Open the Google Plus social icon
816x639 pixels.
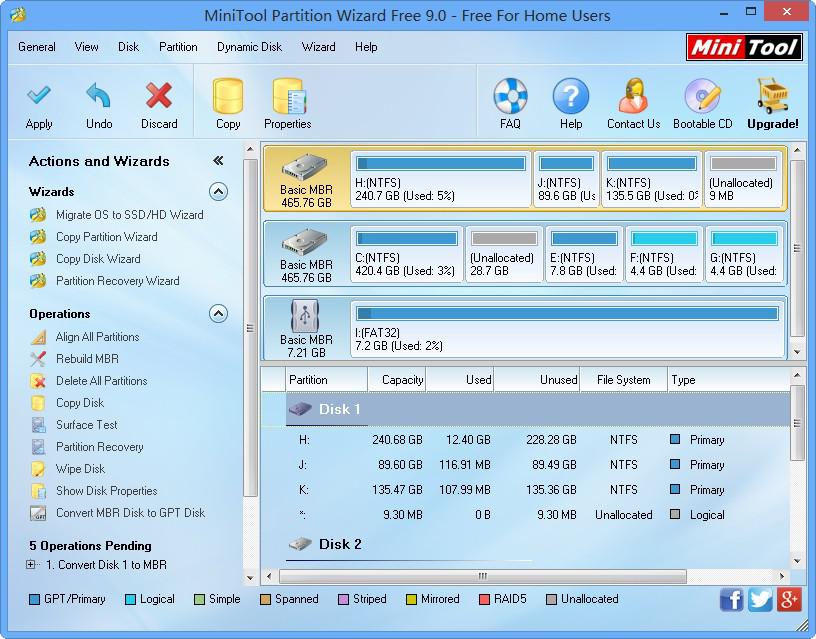(x=788, y=599)
